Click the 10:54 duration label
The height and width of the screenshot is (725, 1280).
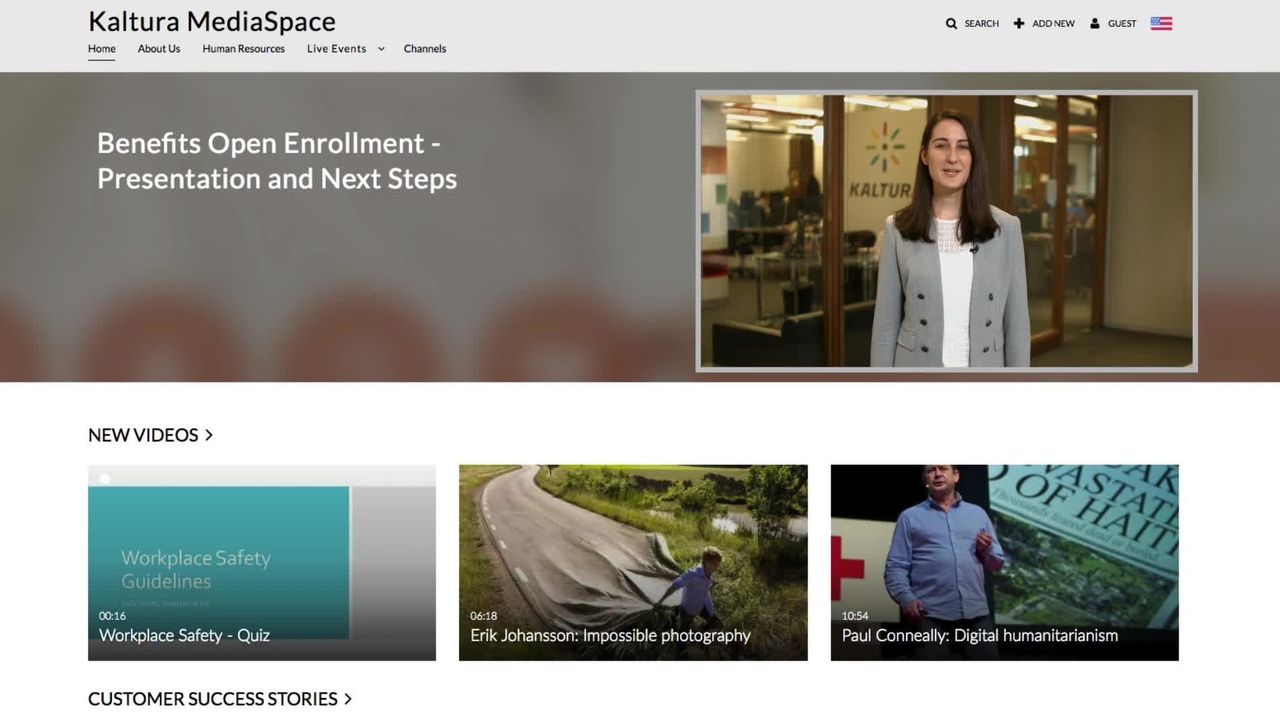pos(855,616)
